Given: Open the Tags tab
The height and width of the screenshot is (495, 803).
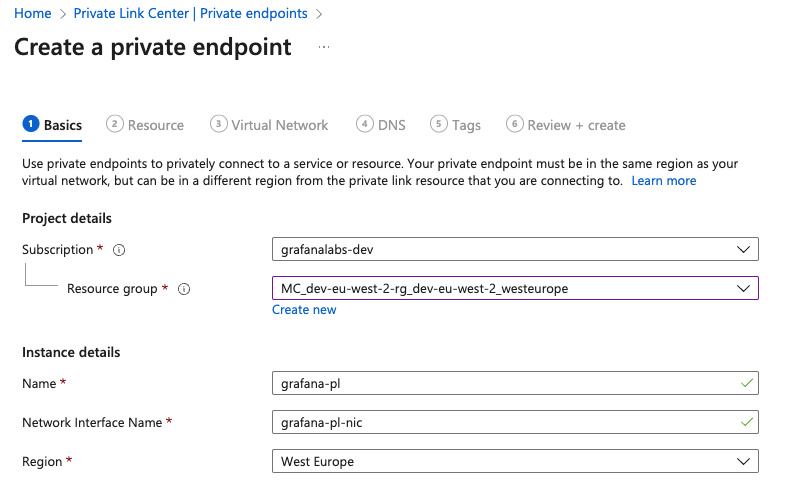Looking at the screenshot, I should 466,125.
